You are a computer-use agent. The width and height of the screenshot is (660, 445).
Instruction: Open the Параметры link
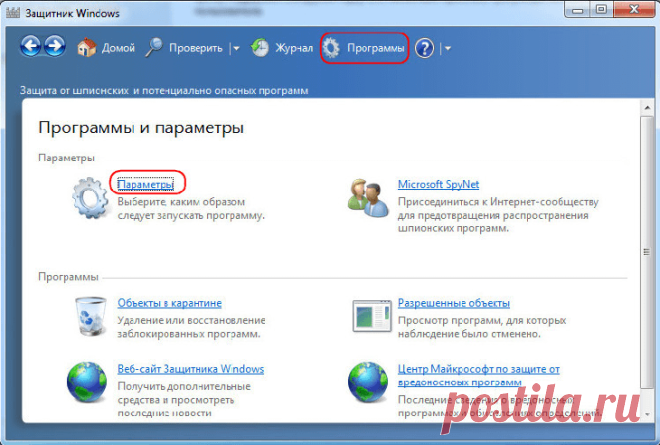(146, 184)
